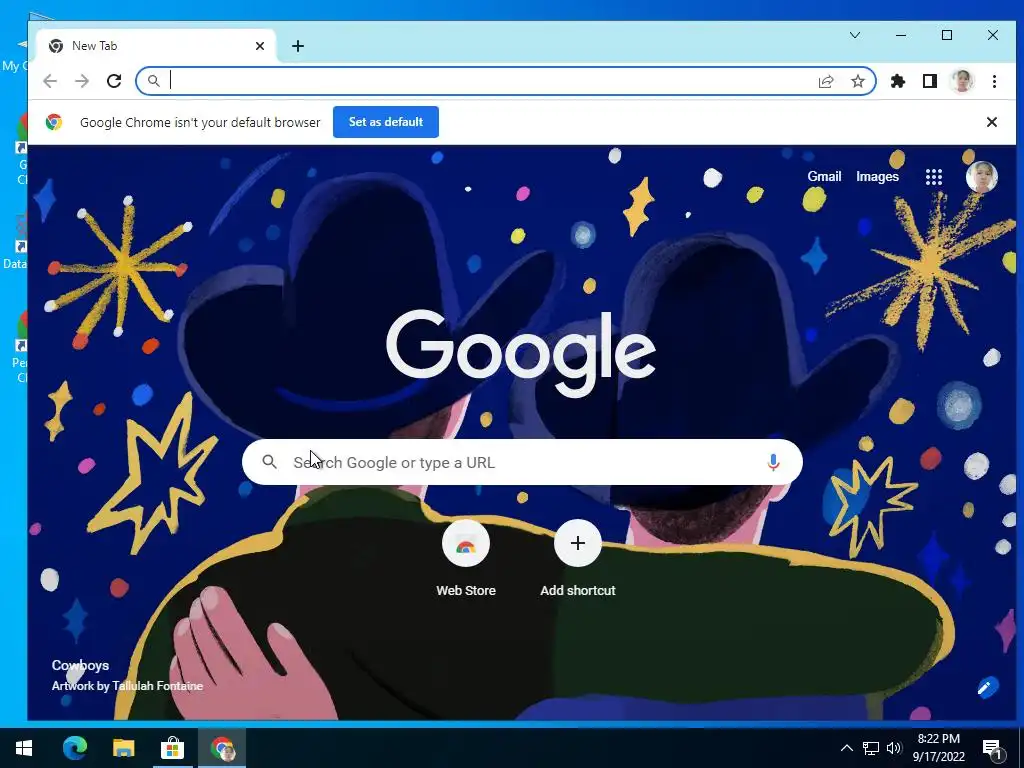
Task: Open Windows Start menu
Action: [x=24, y=748]
